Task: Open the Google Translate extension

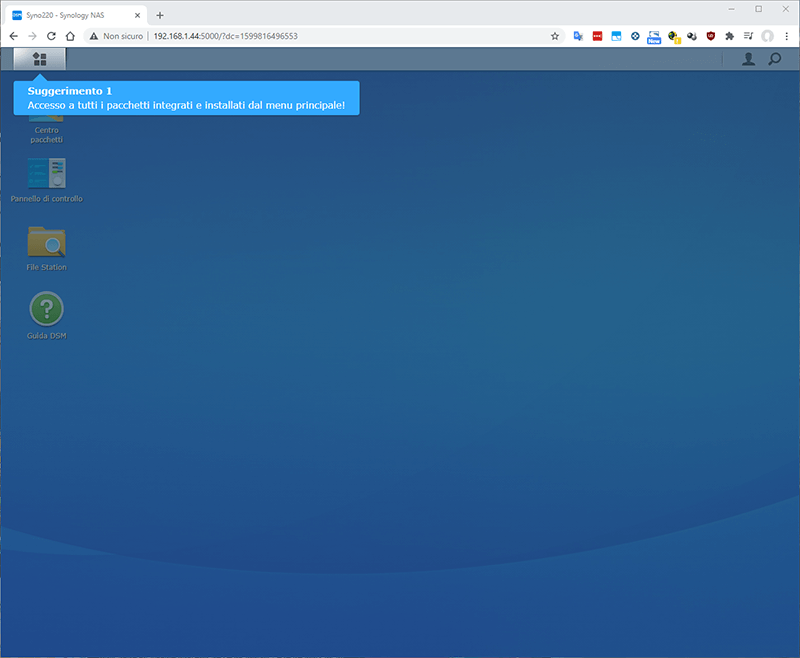Action: [578, 36]
